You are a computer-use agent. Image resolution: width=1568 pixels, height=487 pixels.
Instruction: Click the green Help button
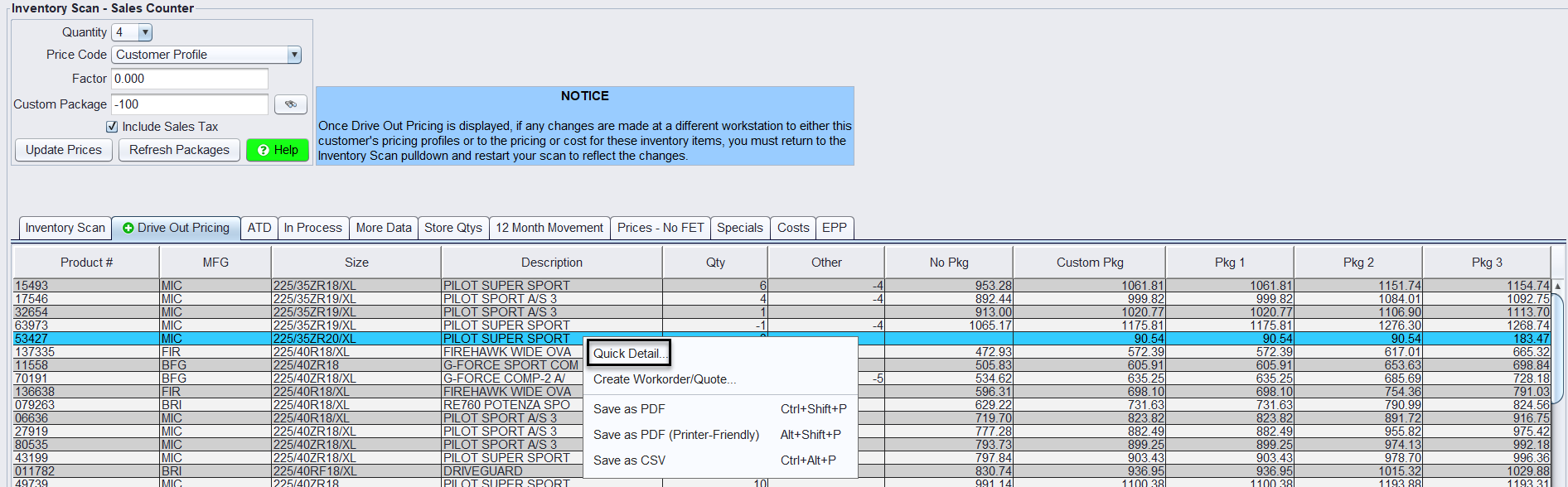tap(278, 150)
